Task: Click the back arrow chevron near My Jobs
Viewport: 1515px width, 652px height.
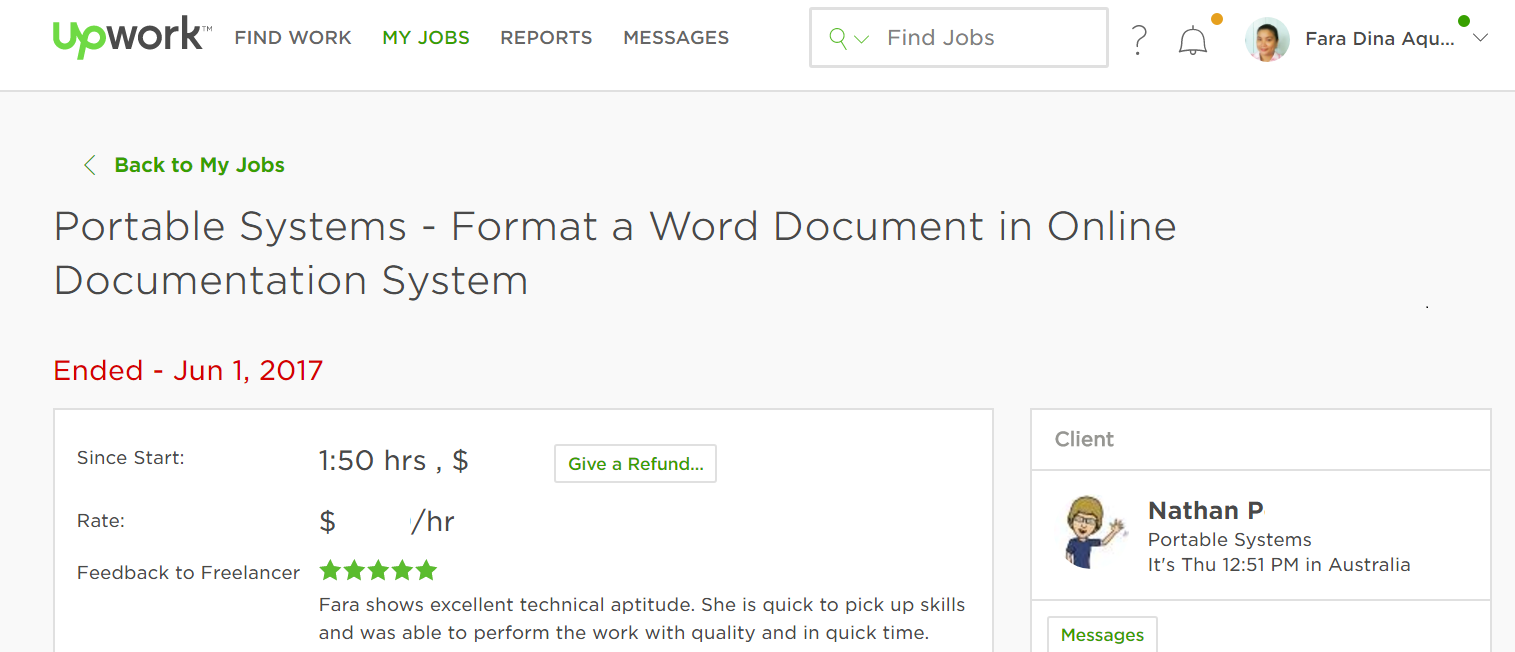Action: pyautogui.click(x=89, y=164)
